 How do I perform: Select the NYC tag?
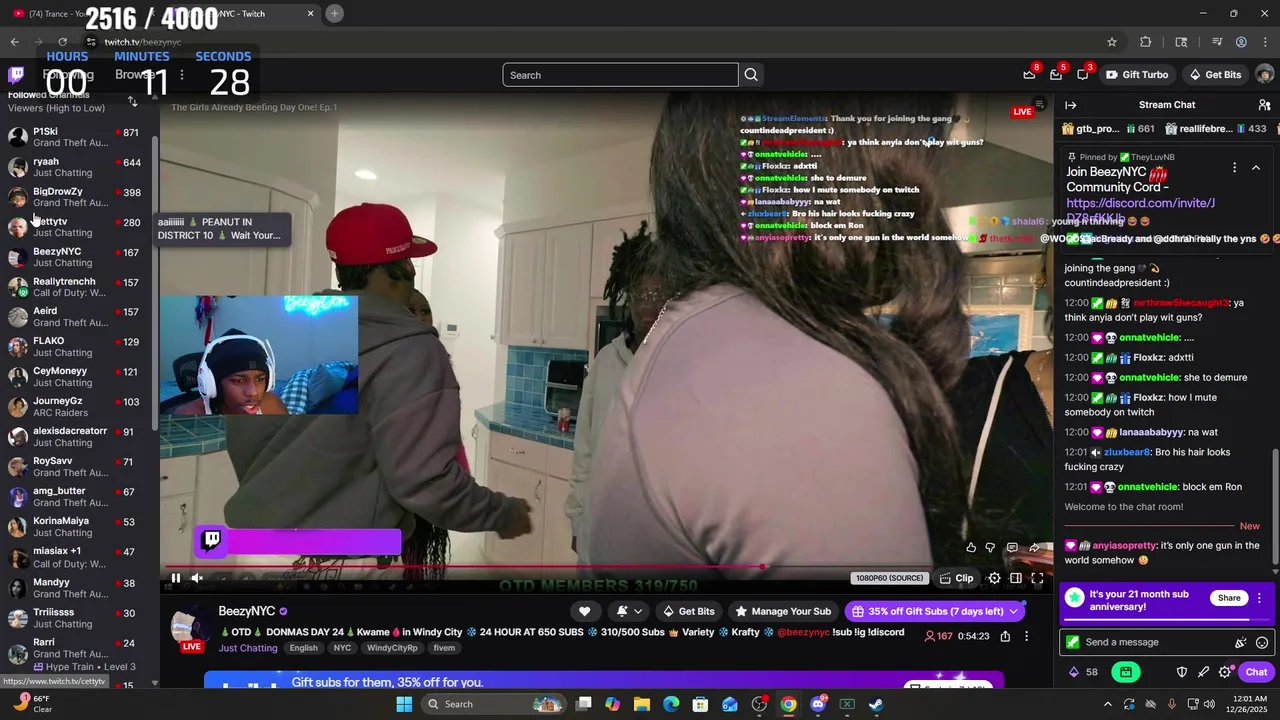(x=342, y=648)
